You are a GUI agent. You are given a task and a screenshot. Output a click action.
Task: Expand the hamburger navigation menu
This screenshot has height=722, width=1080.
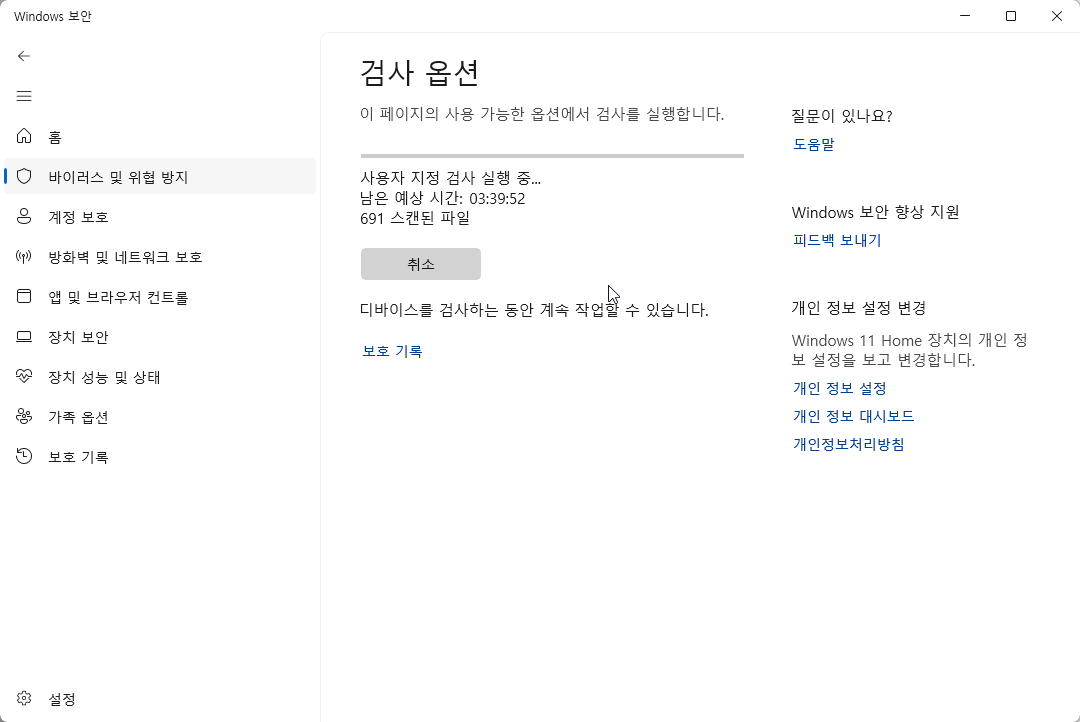24,96
